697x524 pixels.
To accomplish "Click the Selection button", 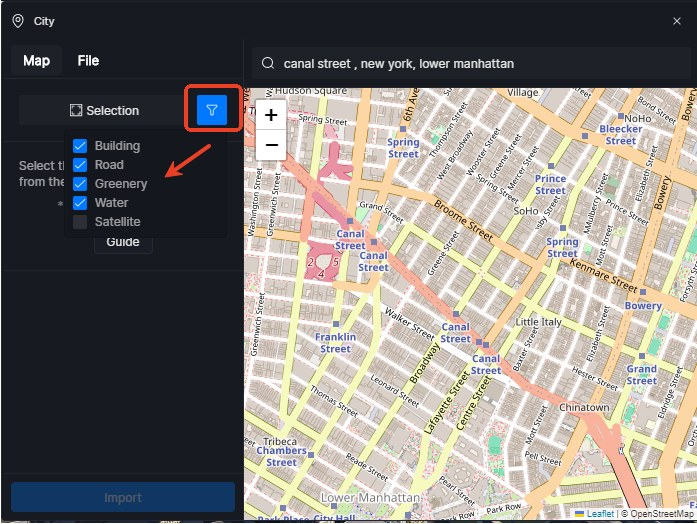I will coord(104,110).
